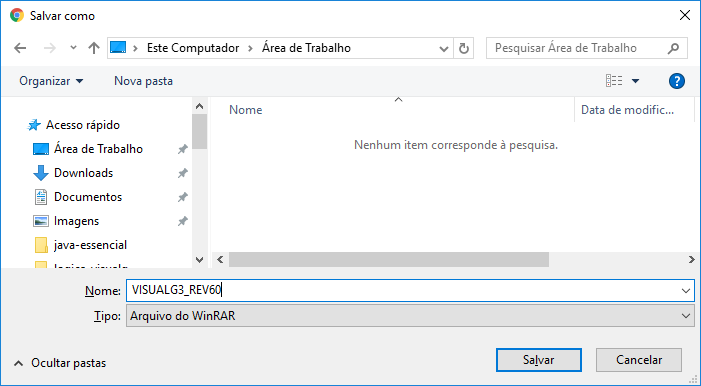Expand the view options dropdown arrow
Viewport: 701px width, 386px height.
point(635,81)
